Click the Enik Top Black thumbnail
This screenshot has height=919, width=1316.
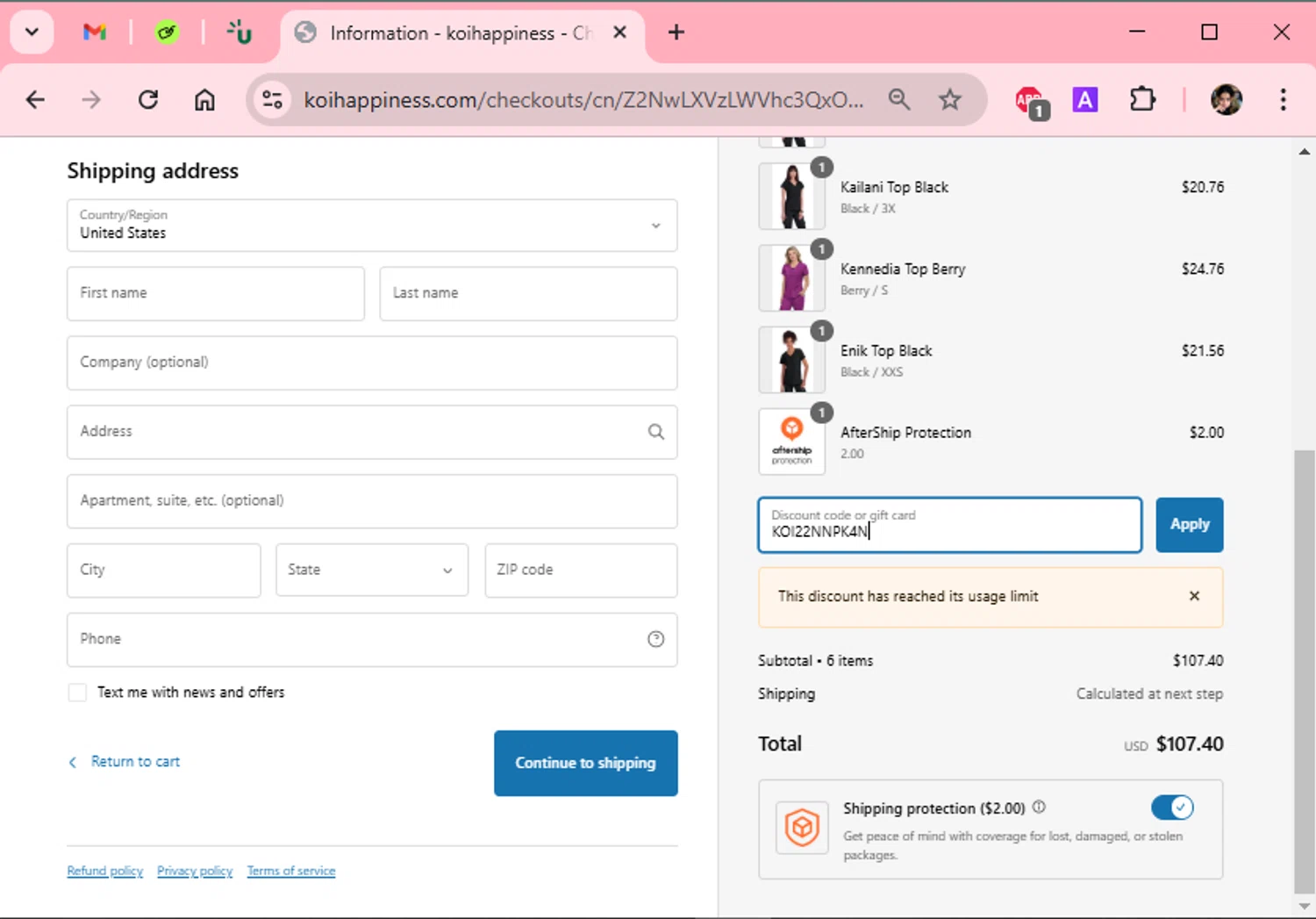pyautogui.click(x=792, y=359)
